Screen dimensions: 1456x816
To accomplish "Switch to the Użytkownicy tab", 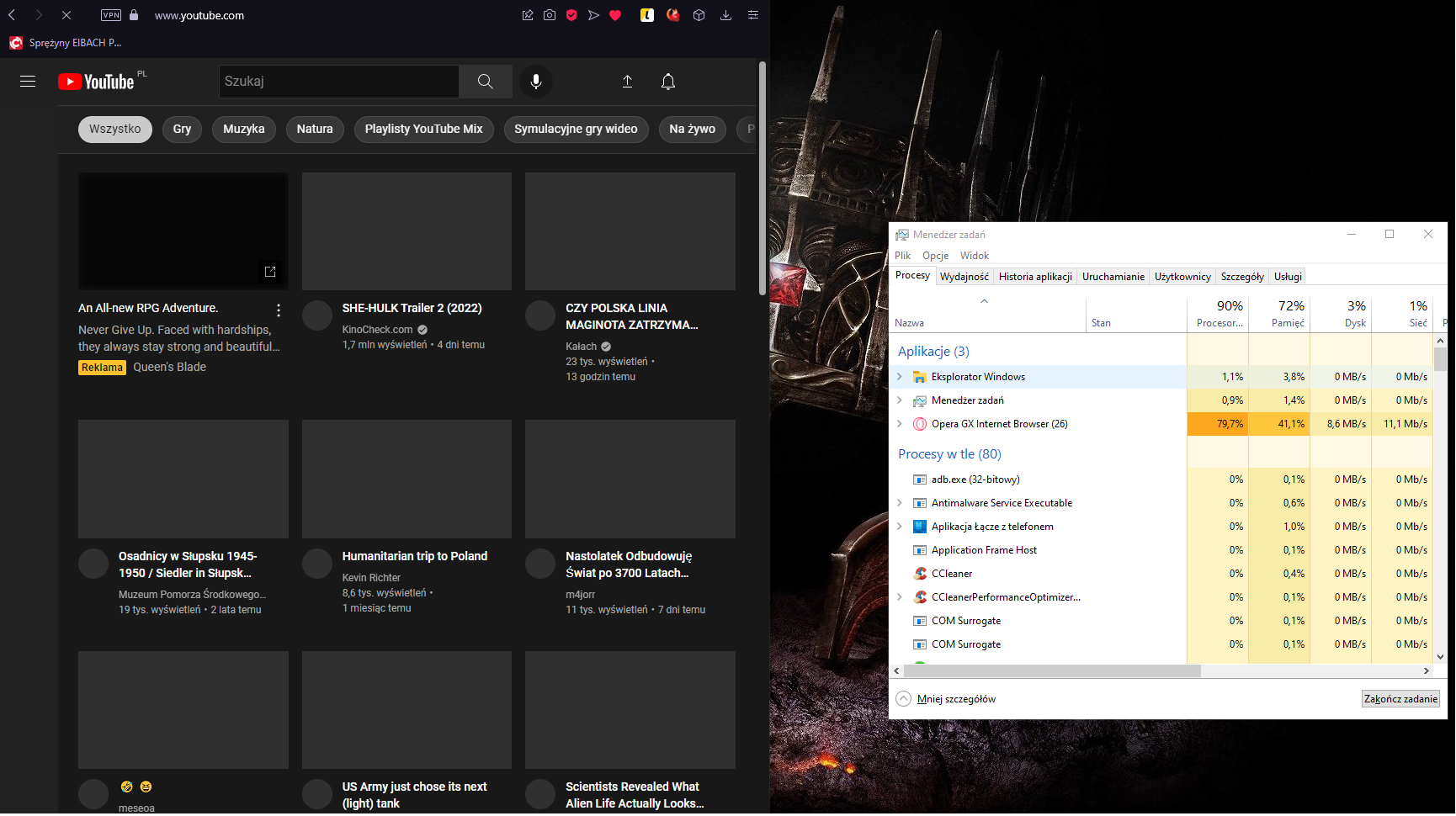I will point(1183,277).
